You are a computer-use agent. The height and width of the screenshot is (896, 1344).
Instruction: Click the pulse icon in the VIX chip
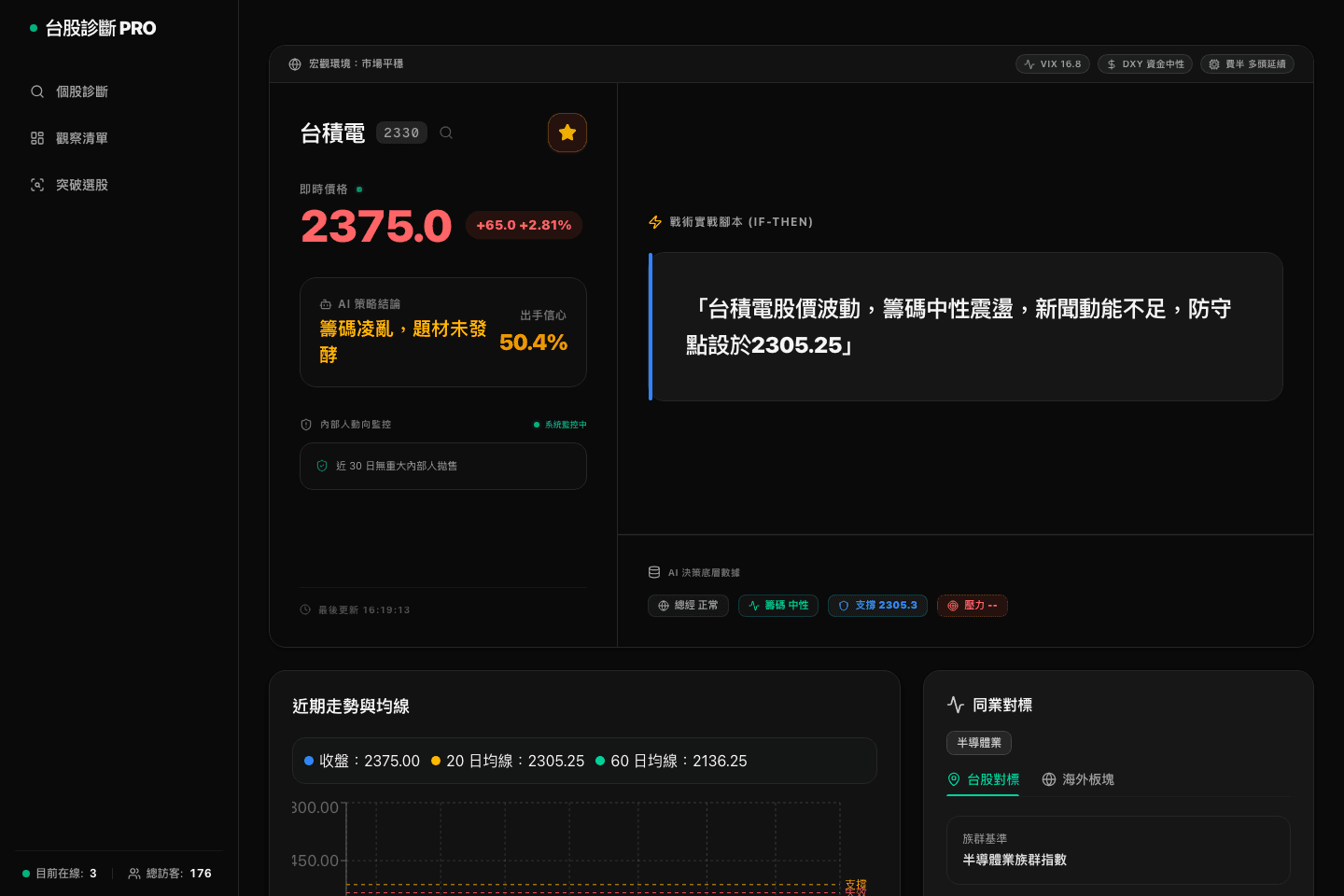(x=1029, y=64)
